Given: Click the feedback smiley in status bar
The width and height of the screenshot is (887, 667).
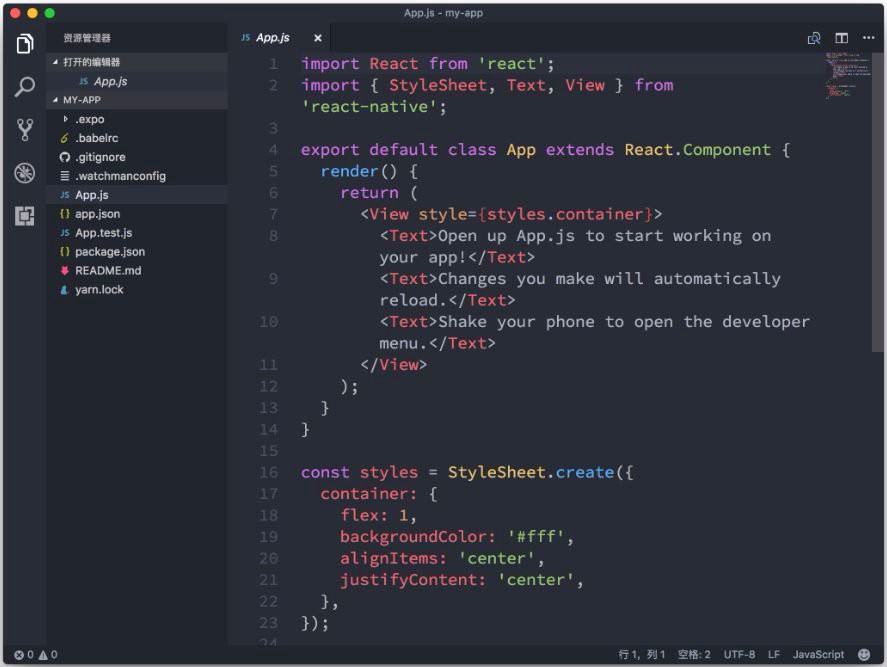Looking at the screenshot, I should click(x=864, y=655).
